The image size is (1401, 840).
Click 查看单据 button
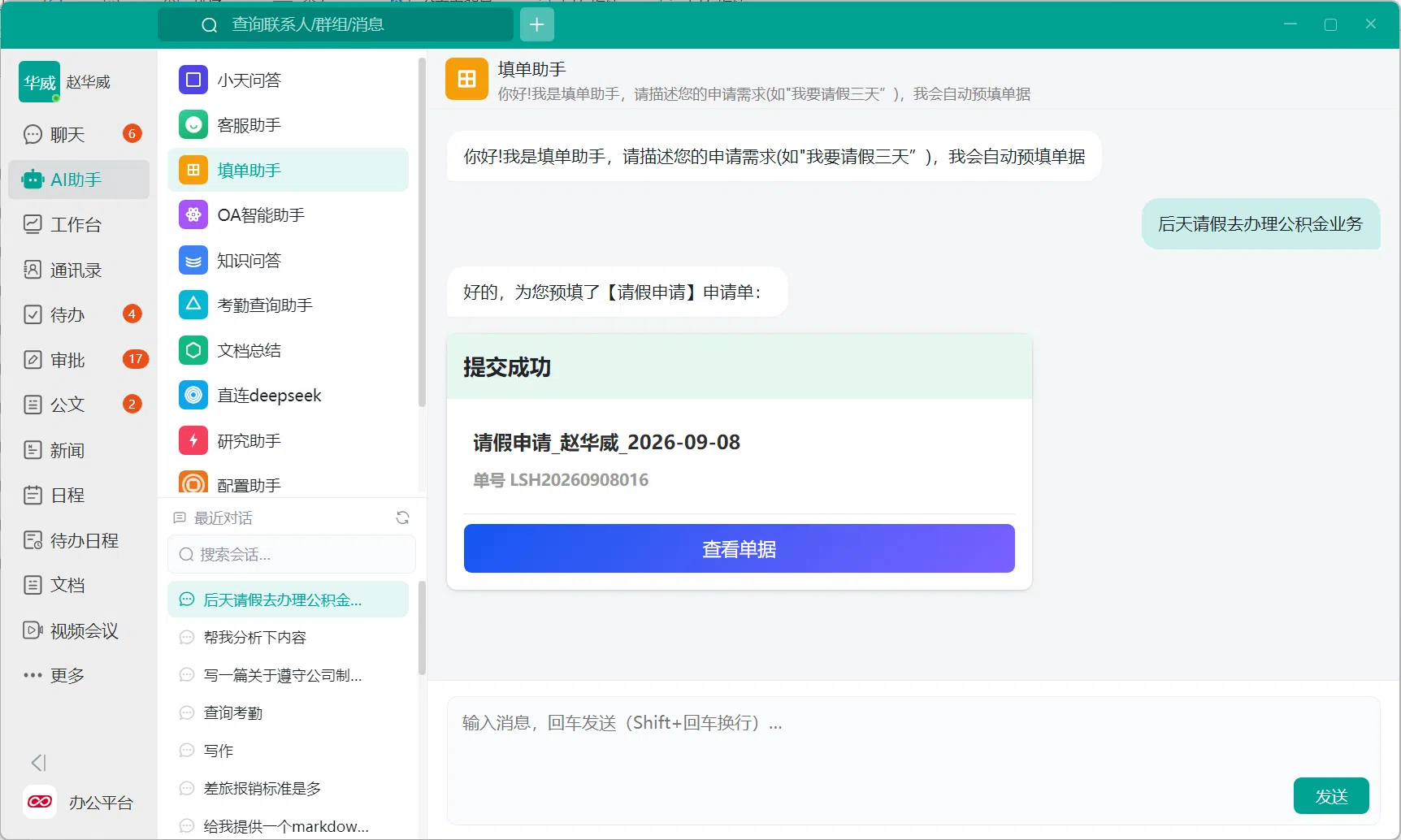pos(739,548)
